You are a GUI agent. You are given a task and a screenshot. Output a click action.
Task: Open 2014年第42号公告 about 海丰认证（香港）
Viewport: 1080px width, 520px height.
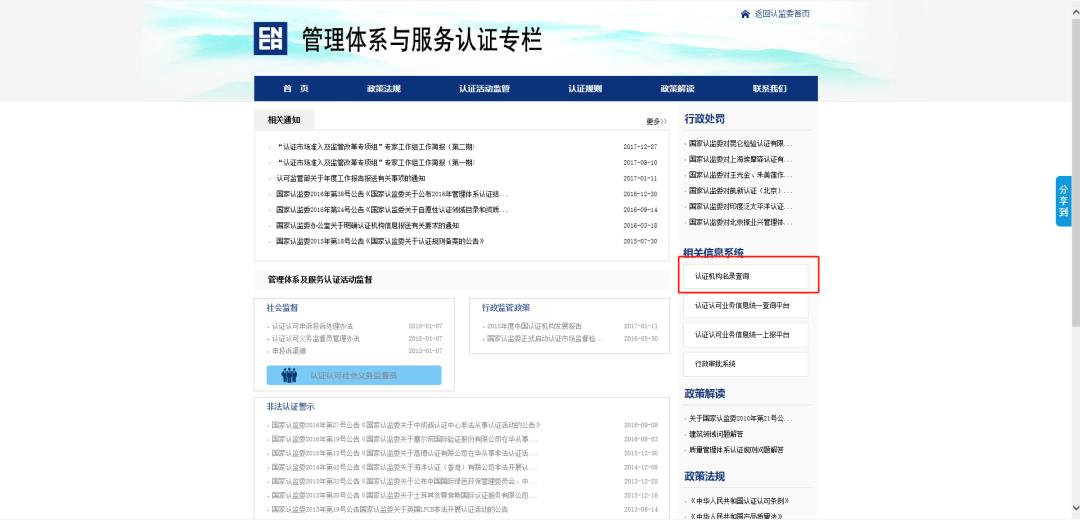click(x=404, y=467)
